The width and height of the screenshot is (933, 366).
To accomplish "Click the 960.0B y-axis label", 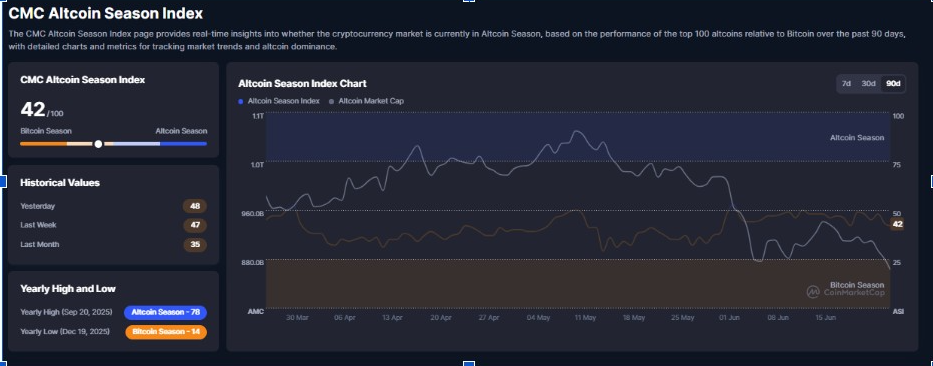I will click(254, 213).
